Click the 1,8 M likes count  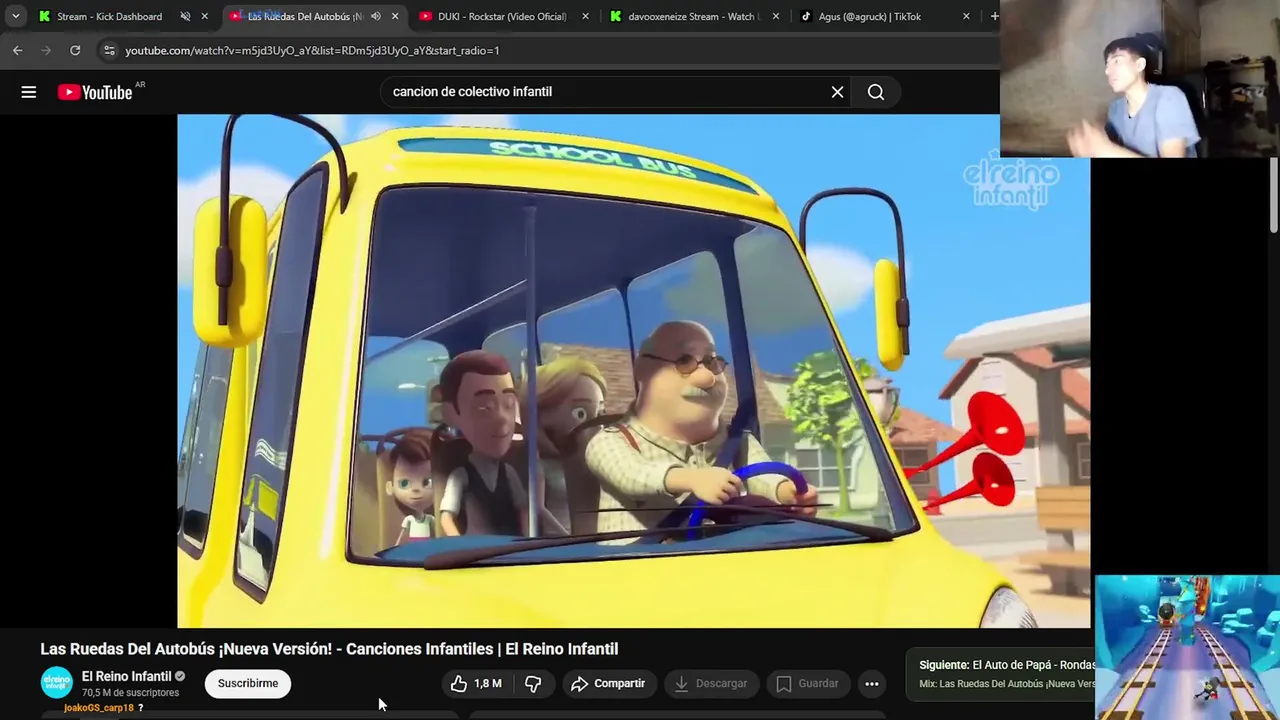488,684
